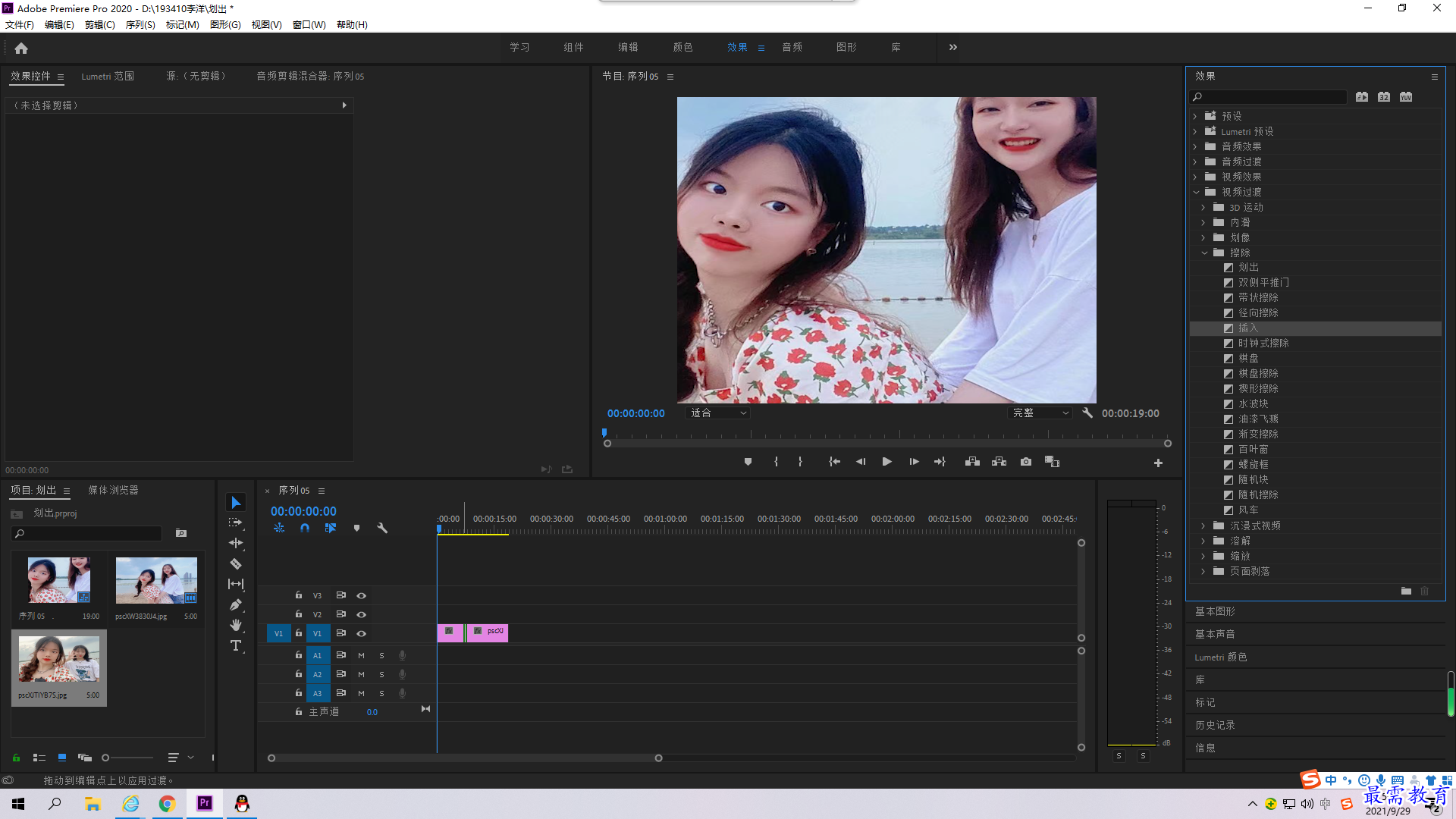
Task: Filter accelerated effects icon
Action: 1362,97
